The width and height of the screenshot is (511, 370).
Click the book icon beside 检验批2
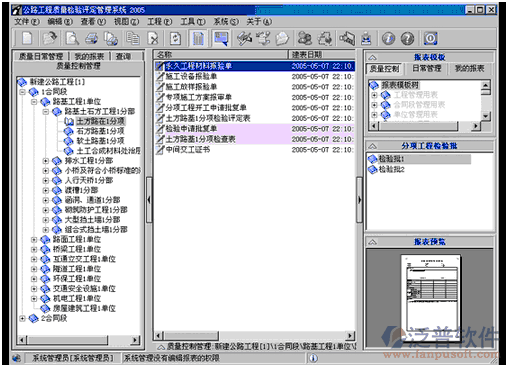click(373, 169)
